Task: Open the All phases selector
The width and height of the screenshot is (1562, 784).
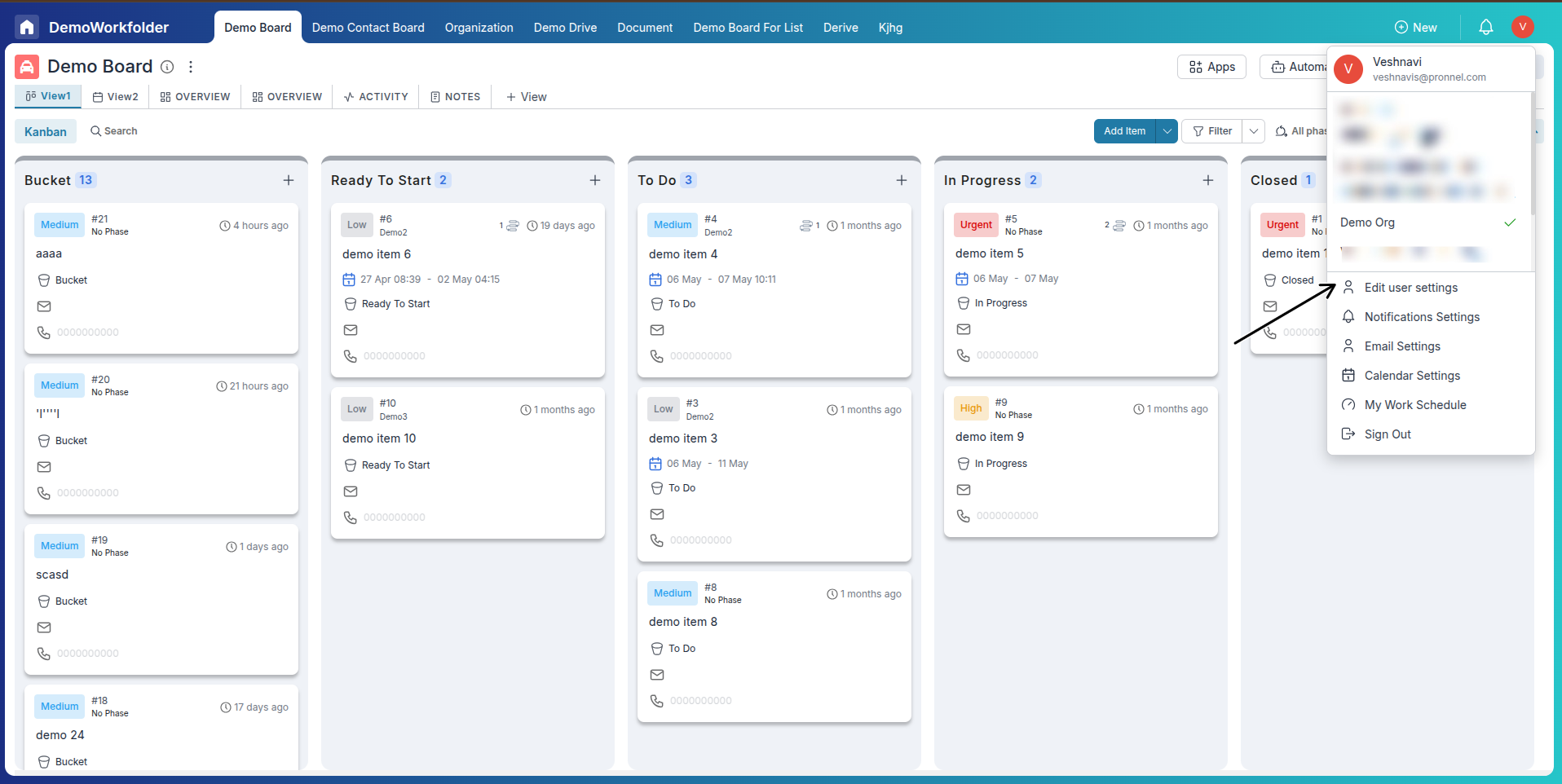Action: [1301, 131]
